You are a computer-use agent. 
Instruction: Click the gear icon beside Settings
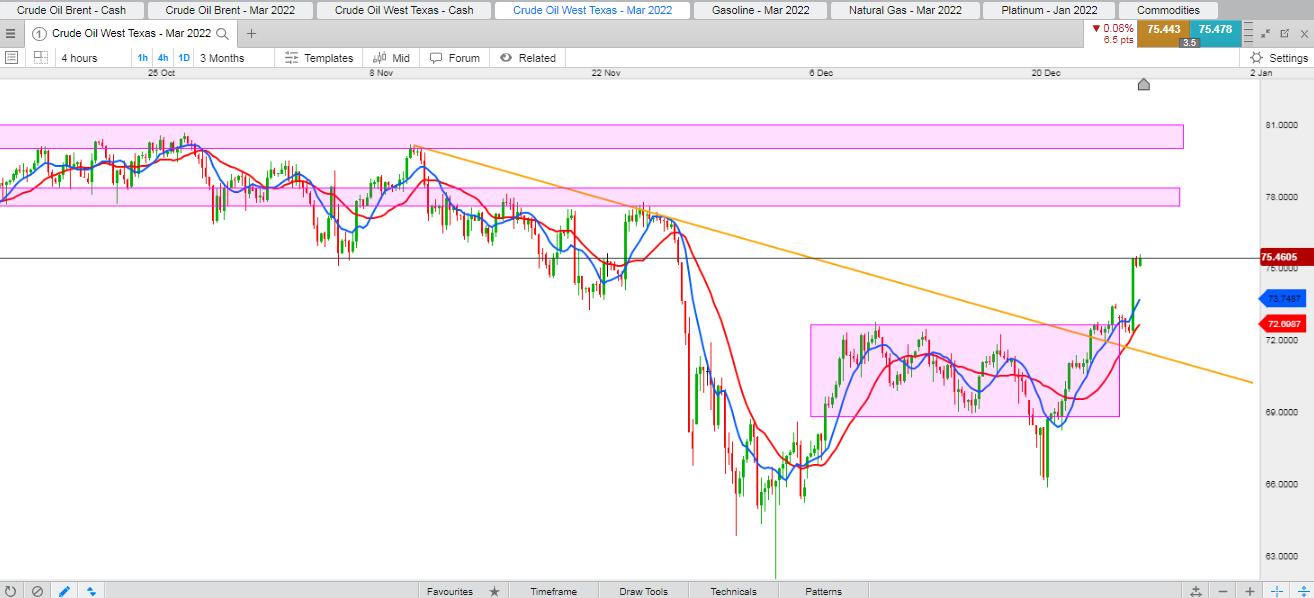coord(1257,58)
